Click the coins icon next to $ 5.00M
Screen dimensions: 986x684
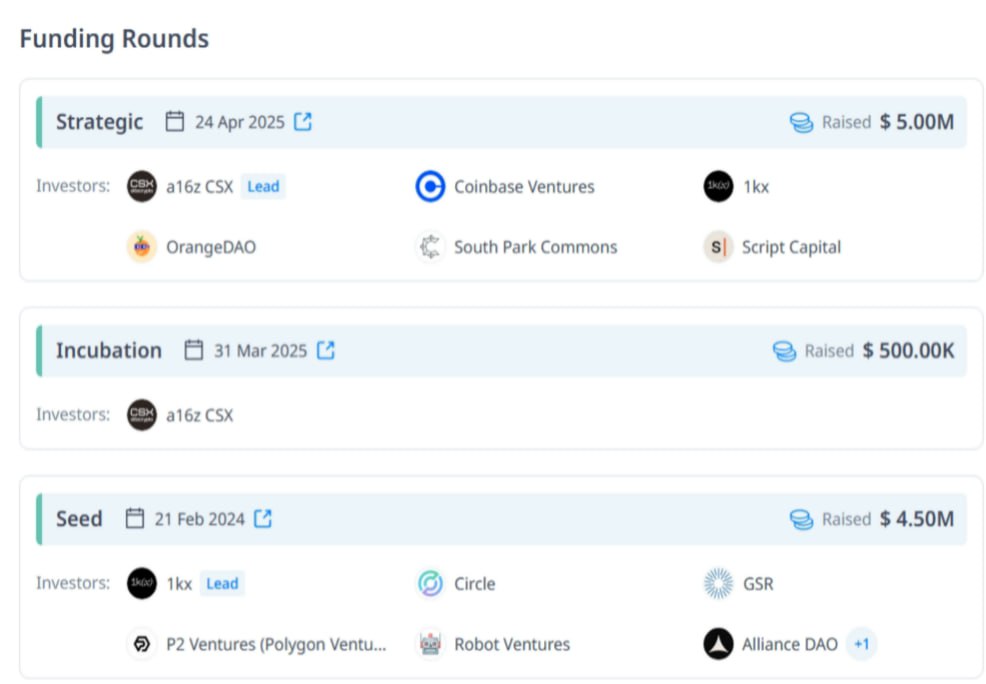pos(802,122)
